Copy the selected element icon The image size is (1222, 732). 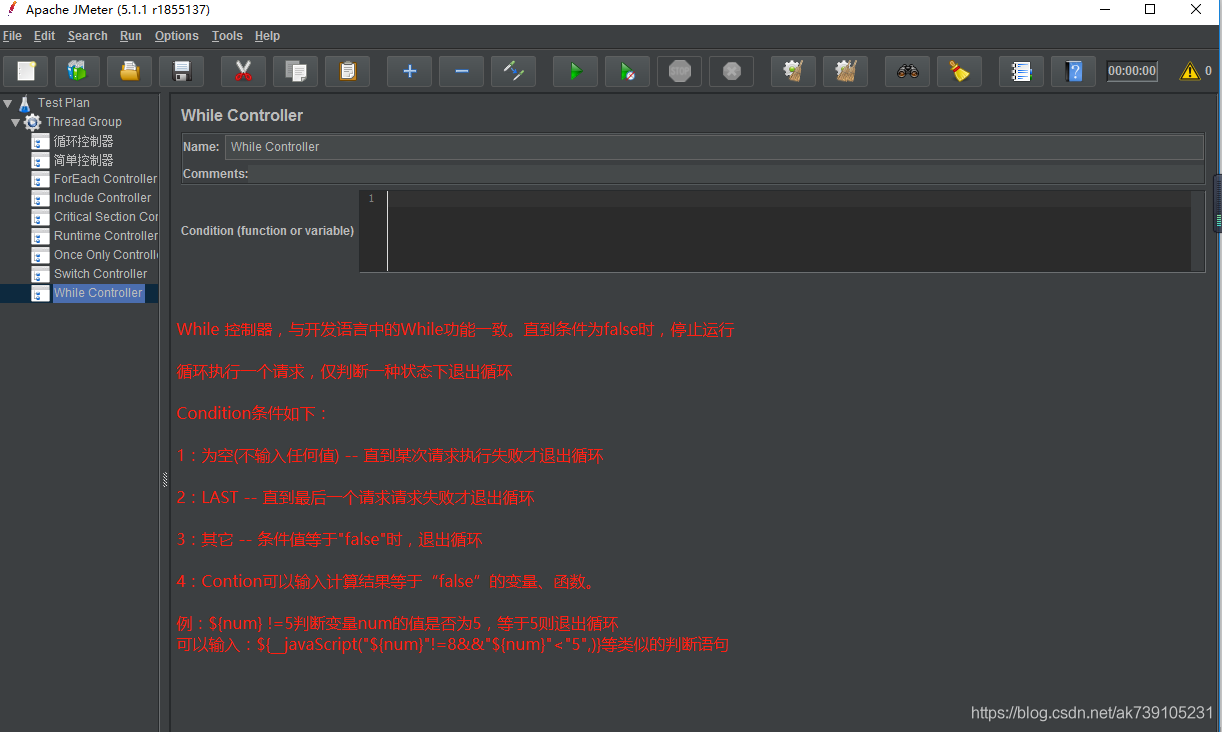(295, 71)
